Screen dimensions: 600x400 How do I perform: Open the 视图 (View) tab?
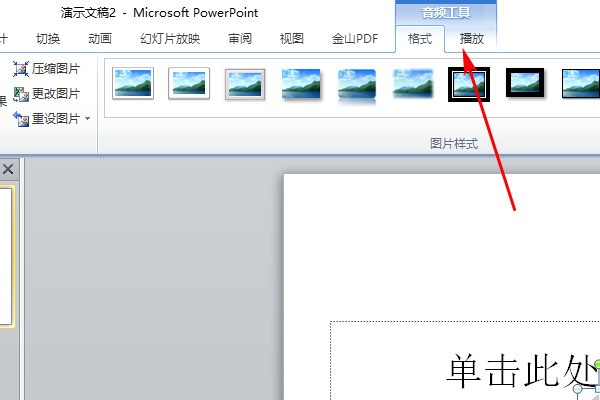[292, 39]
